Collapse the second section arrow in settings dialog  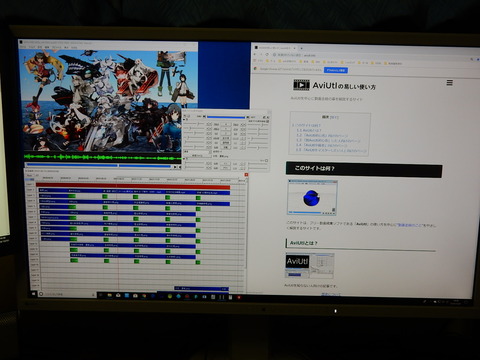184,158
